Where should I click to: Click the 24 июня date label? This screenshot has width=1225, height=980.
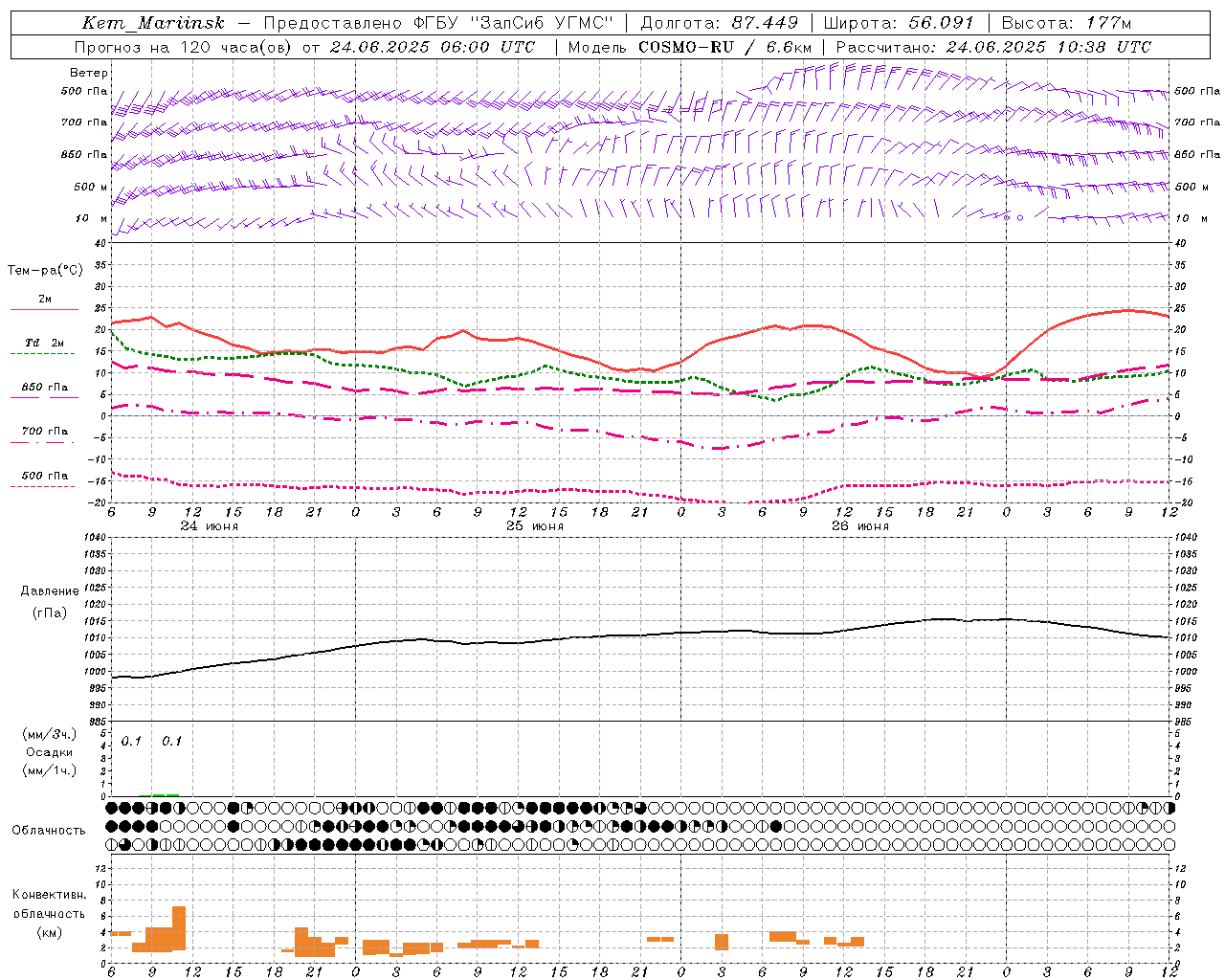(x=210, y=525)
